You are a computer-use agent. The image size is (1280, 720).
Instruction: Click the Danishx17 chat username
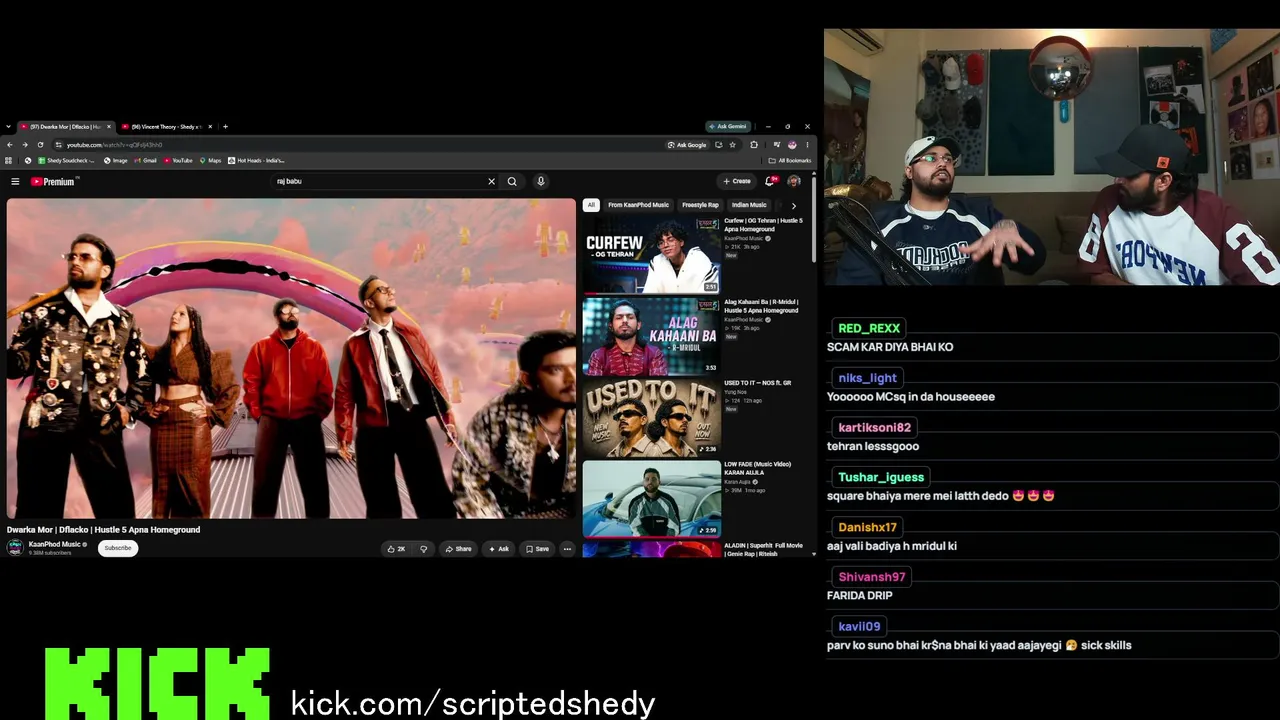(868, 527)
